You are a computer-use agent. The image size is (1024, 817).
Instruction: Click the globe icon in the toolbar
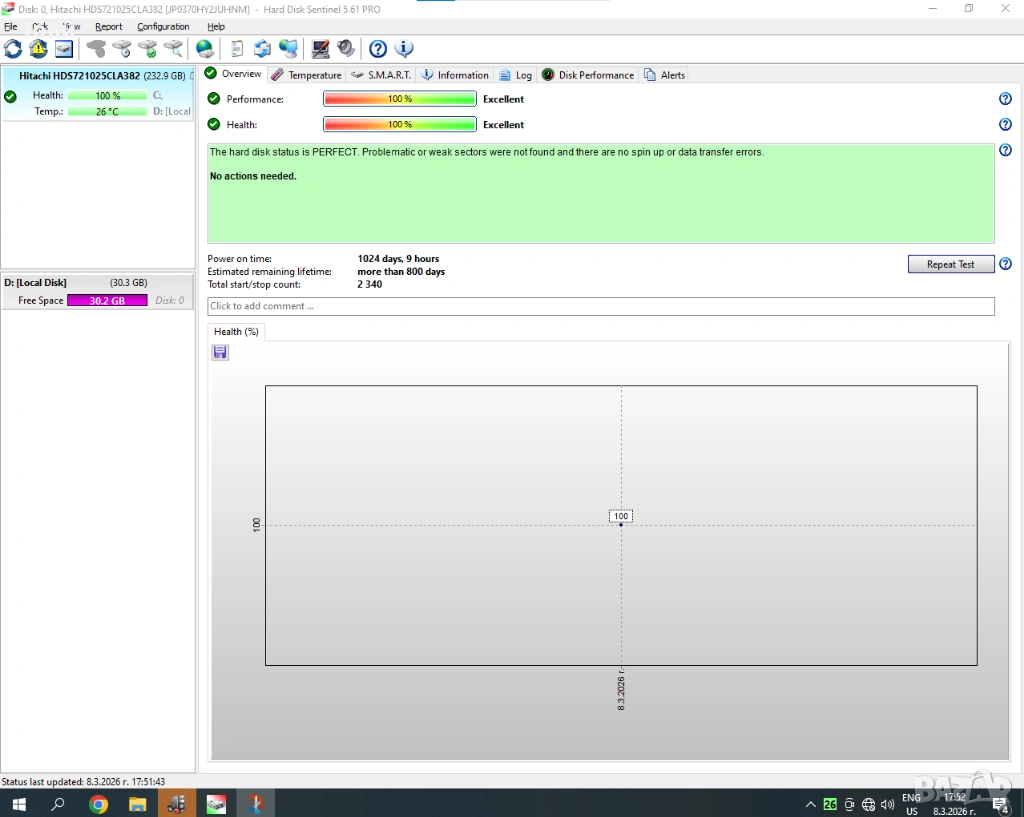(204, 49)
